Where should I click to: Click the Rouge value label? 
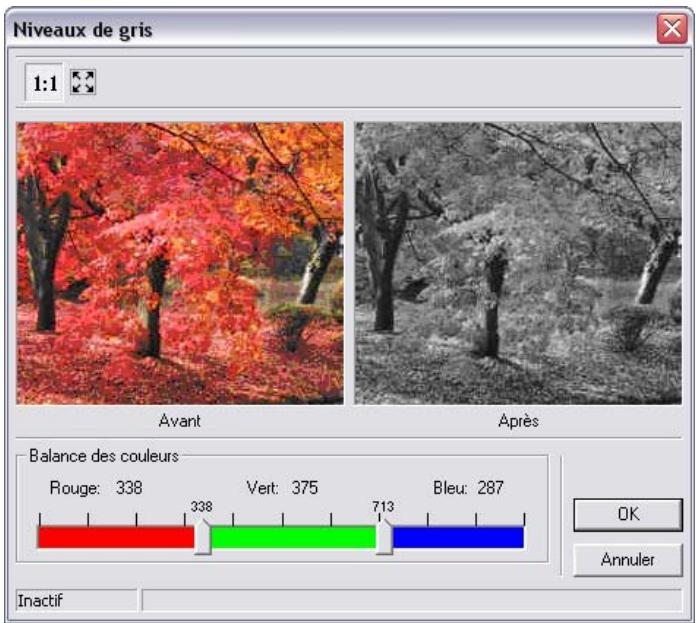click(x=96, y=488)
